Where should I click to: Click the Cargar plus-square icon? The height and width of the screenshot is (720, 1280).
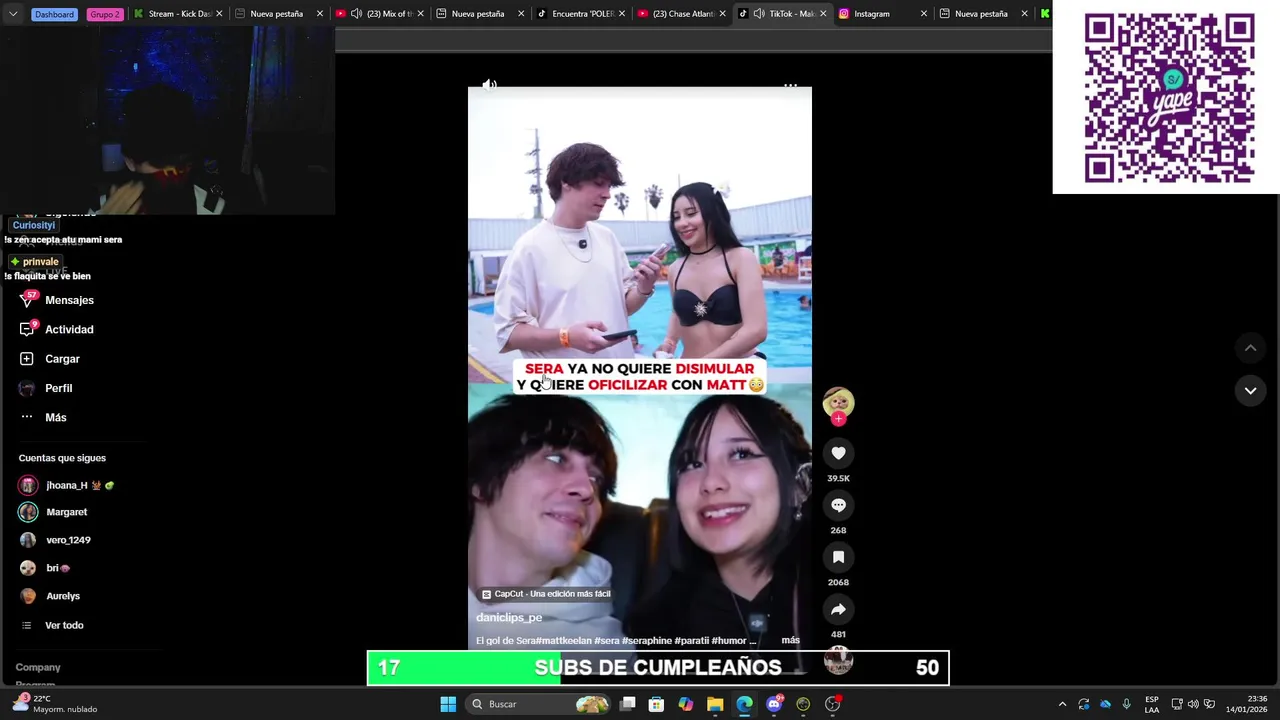(x=27, y=359)
